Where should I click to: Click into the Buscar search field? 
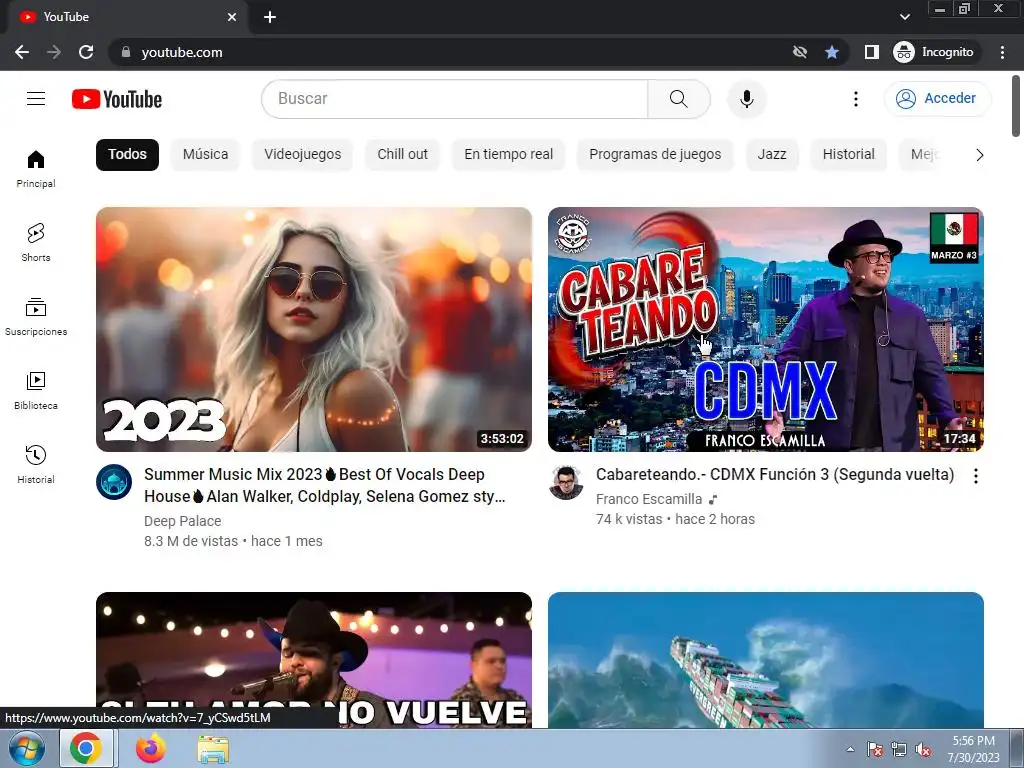coord(455,99)
